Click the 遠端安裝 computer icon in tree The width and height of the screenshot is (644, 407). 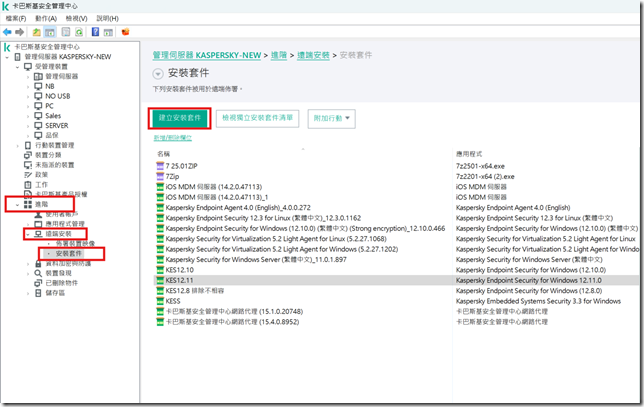pos(38,234)
